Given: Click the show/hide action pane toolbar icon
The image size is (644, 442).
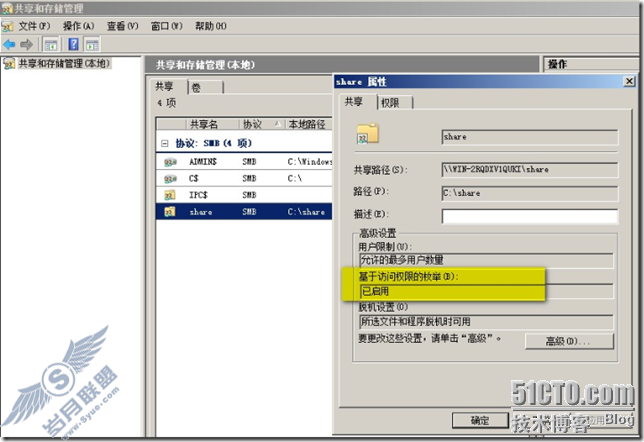Looking at the screenshot, I should point(92,44).
